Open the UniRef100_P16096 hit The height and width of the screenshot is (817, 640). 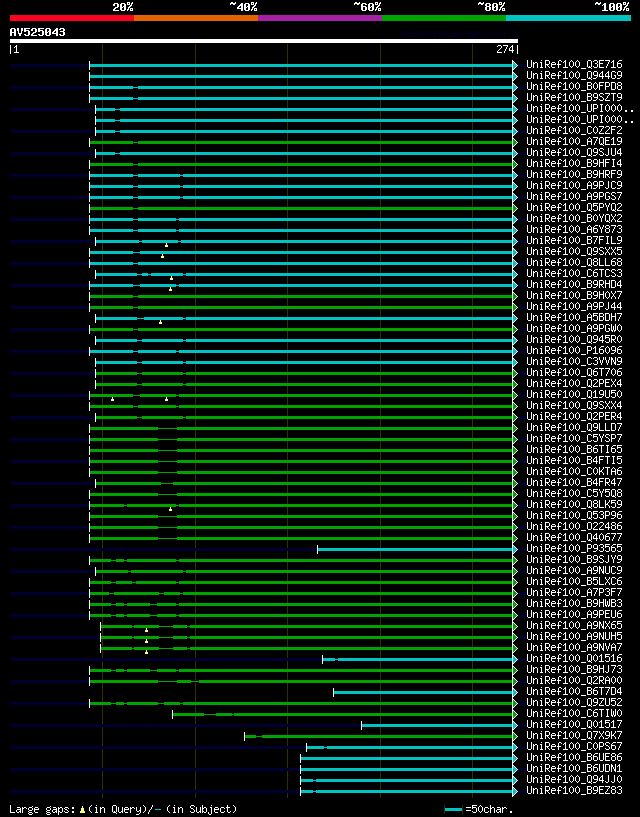tap(574, 351)
